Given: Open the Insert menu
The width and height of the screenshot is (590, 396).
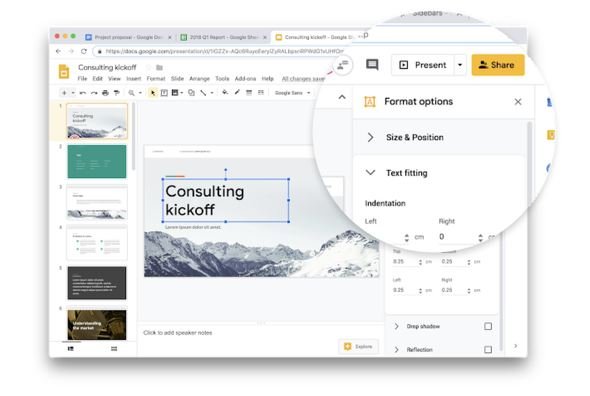Looking at the screenshot, I should click(x=134, y=79).
